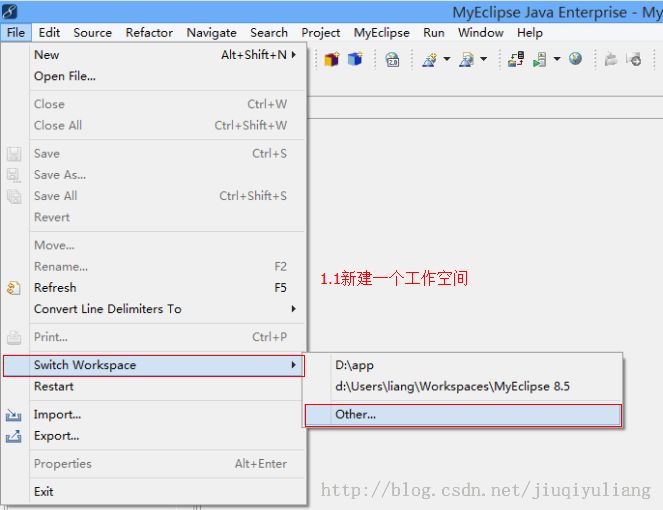This screenshot has height=510, width=663.
Task: Open the File menu
Action: point(16,33)
